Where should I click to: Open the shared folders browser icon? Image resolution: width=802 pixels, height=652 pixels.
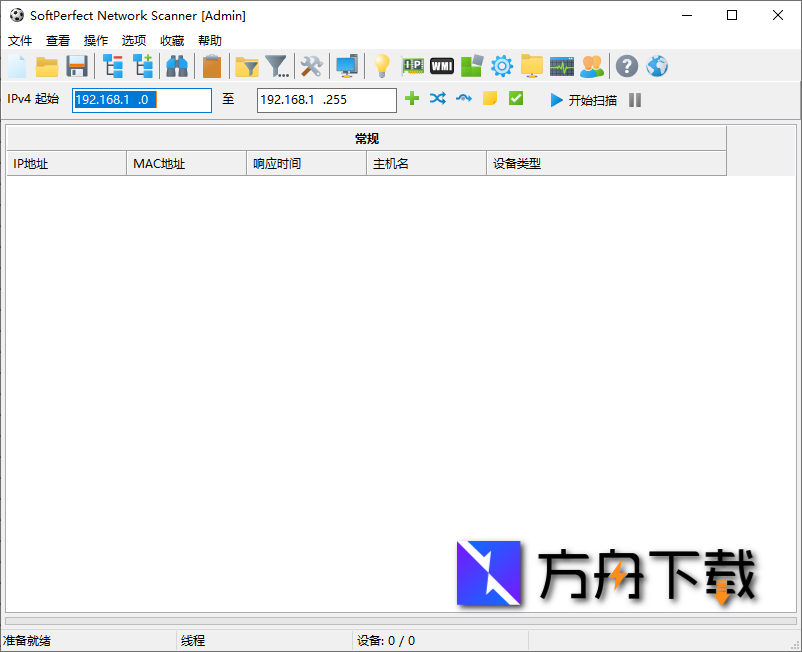[x=531, y=65]
